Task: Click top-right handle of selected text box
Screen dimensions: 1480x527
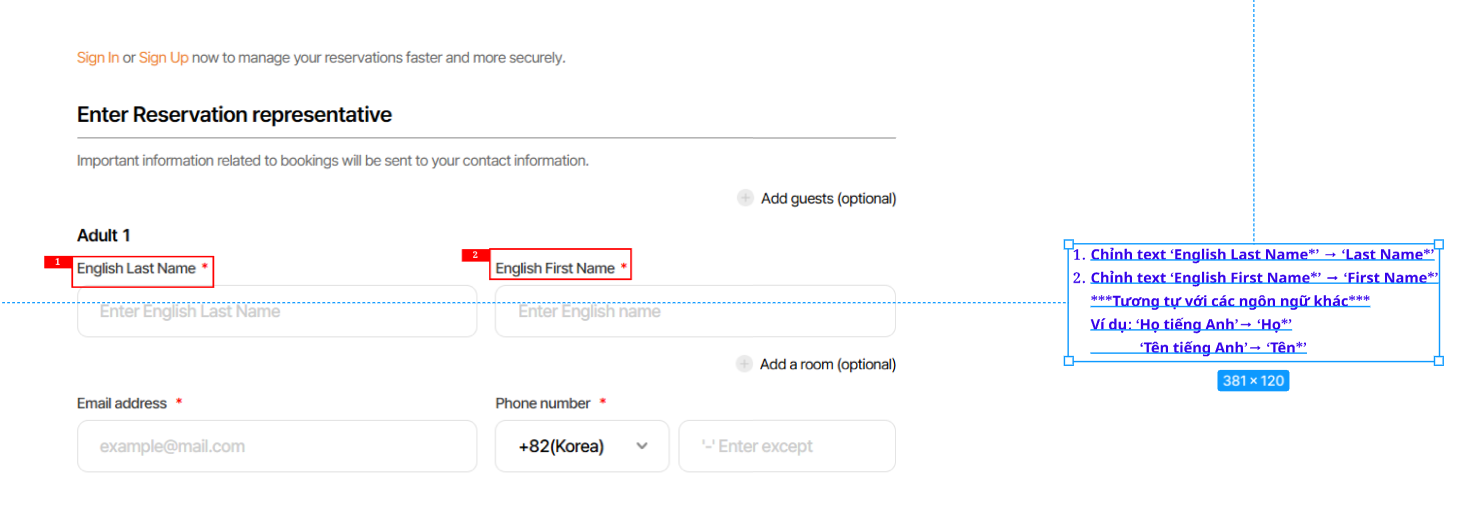Action: point(1439,244)
